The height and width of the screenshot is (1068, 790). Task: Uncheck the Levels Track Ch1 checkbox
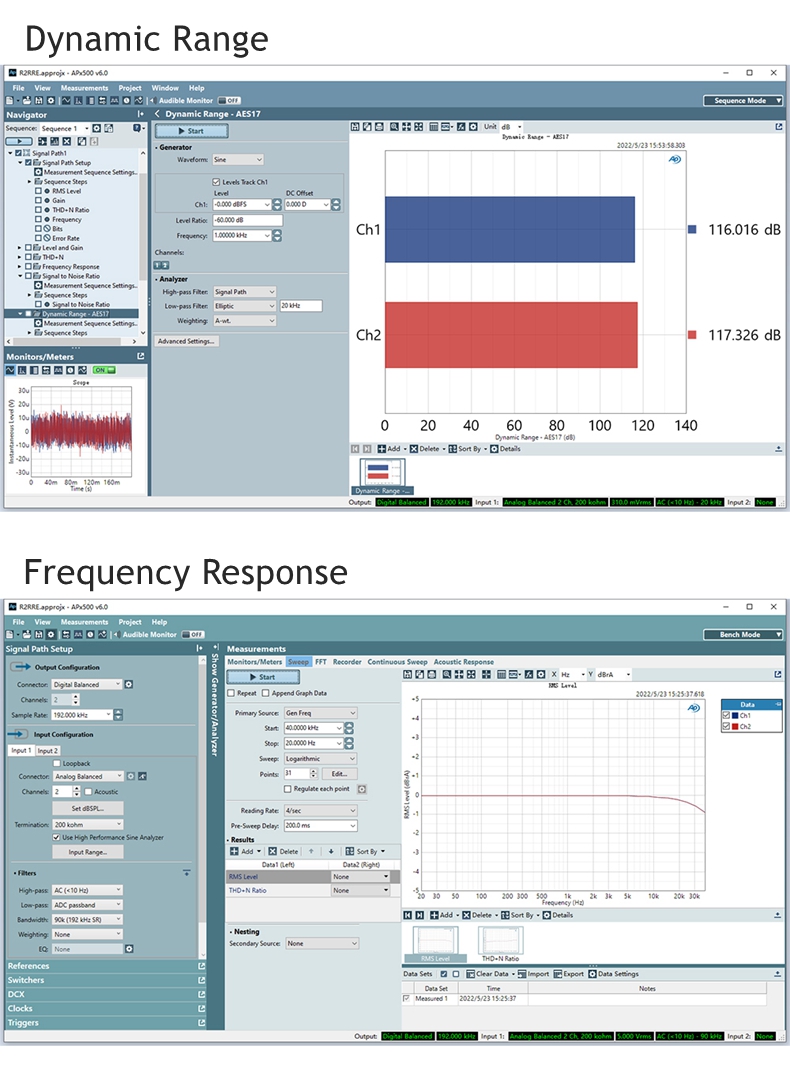(215, 182)
